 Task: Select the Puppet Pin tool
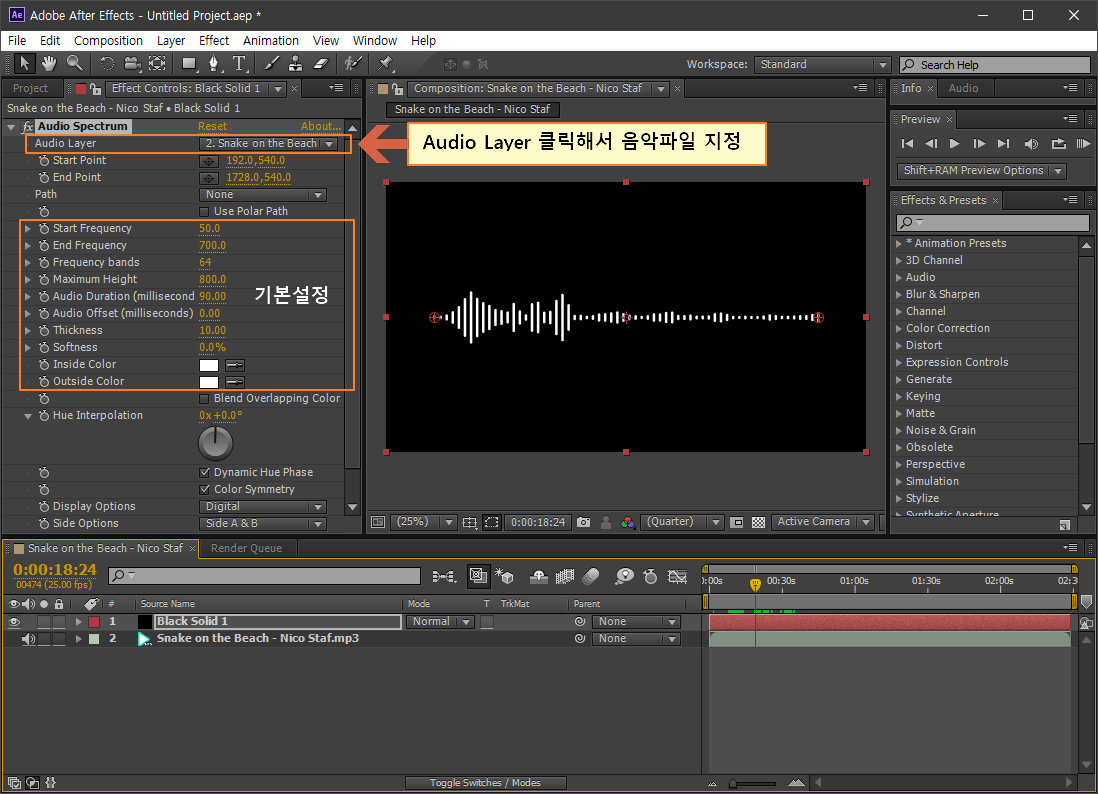(x=384, y=64)
